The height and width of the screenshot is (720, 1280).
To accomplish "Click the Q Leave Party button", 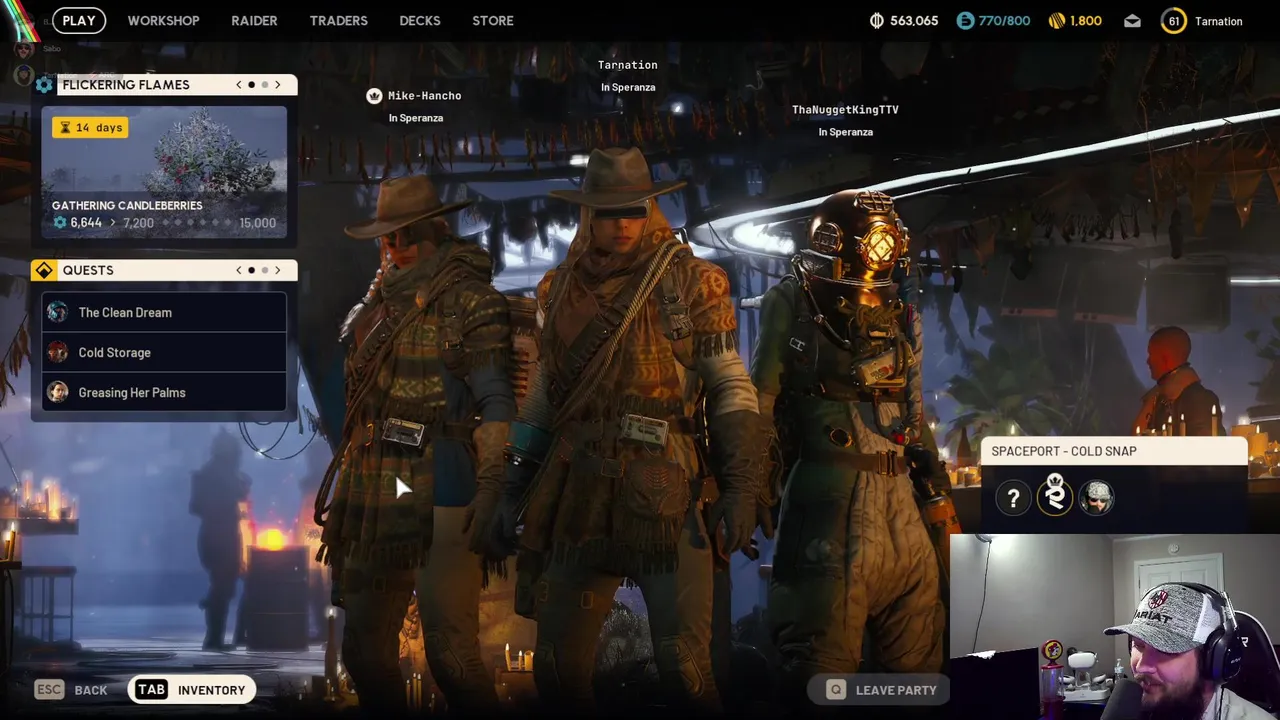I will [881, 690].
